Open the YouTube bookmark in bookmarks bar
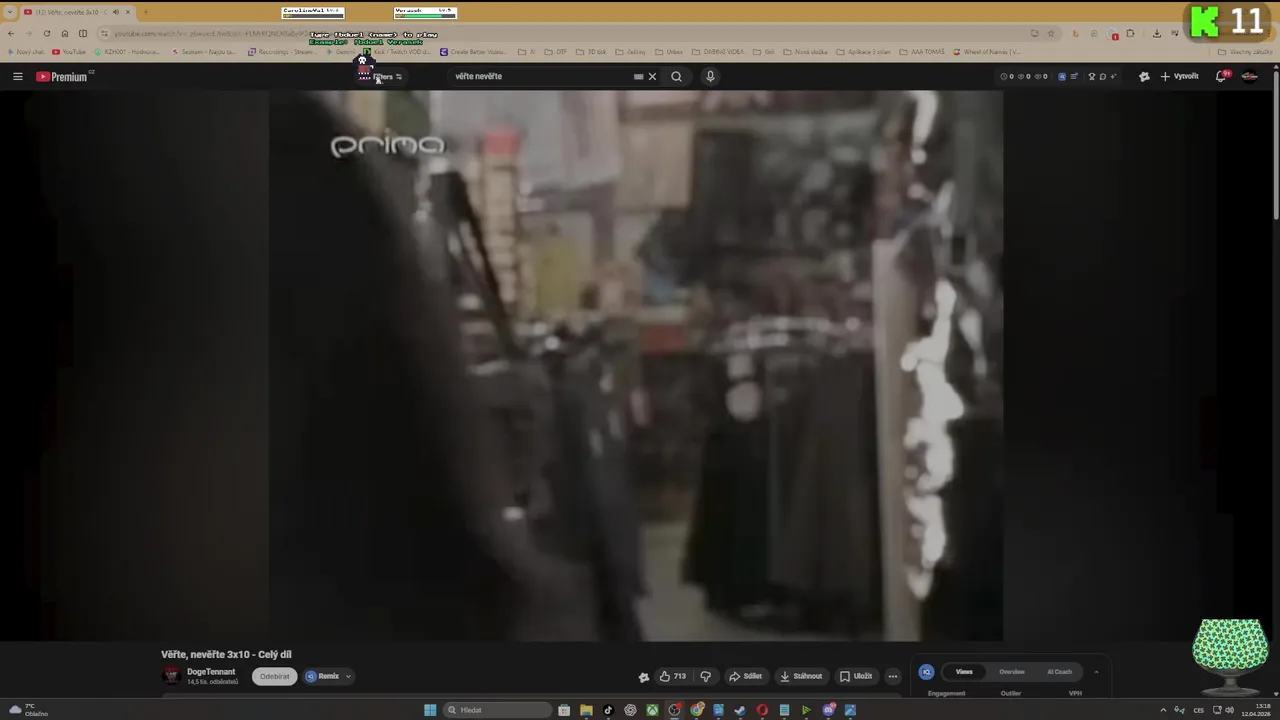This screenshot has width=1280, height=720. (x=69, y=52)
